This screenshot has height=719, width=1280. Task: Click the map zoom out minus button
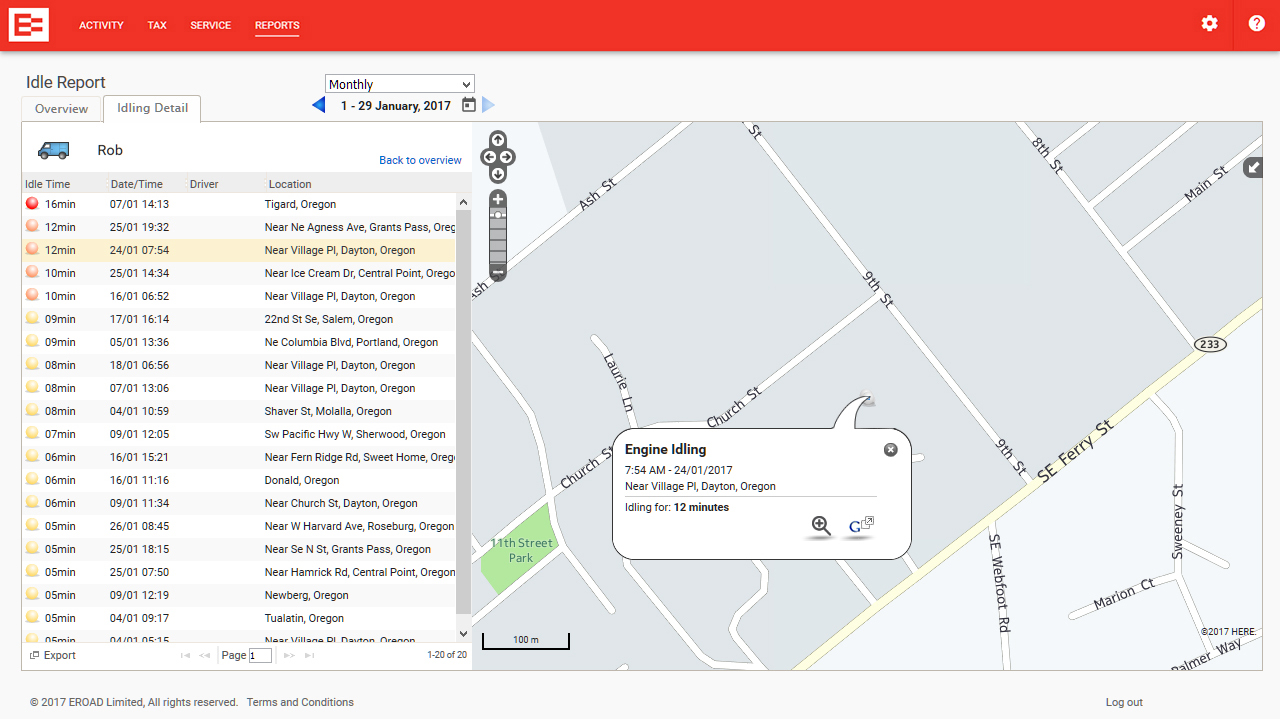(498, 272)
